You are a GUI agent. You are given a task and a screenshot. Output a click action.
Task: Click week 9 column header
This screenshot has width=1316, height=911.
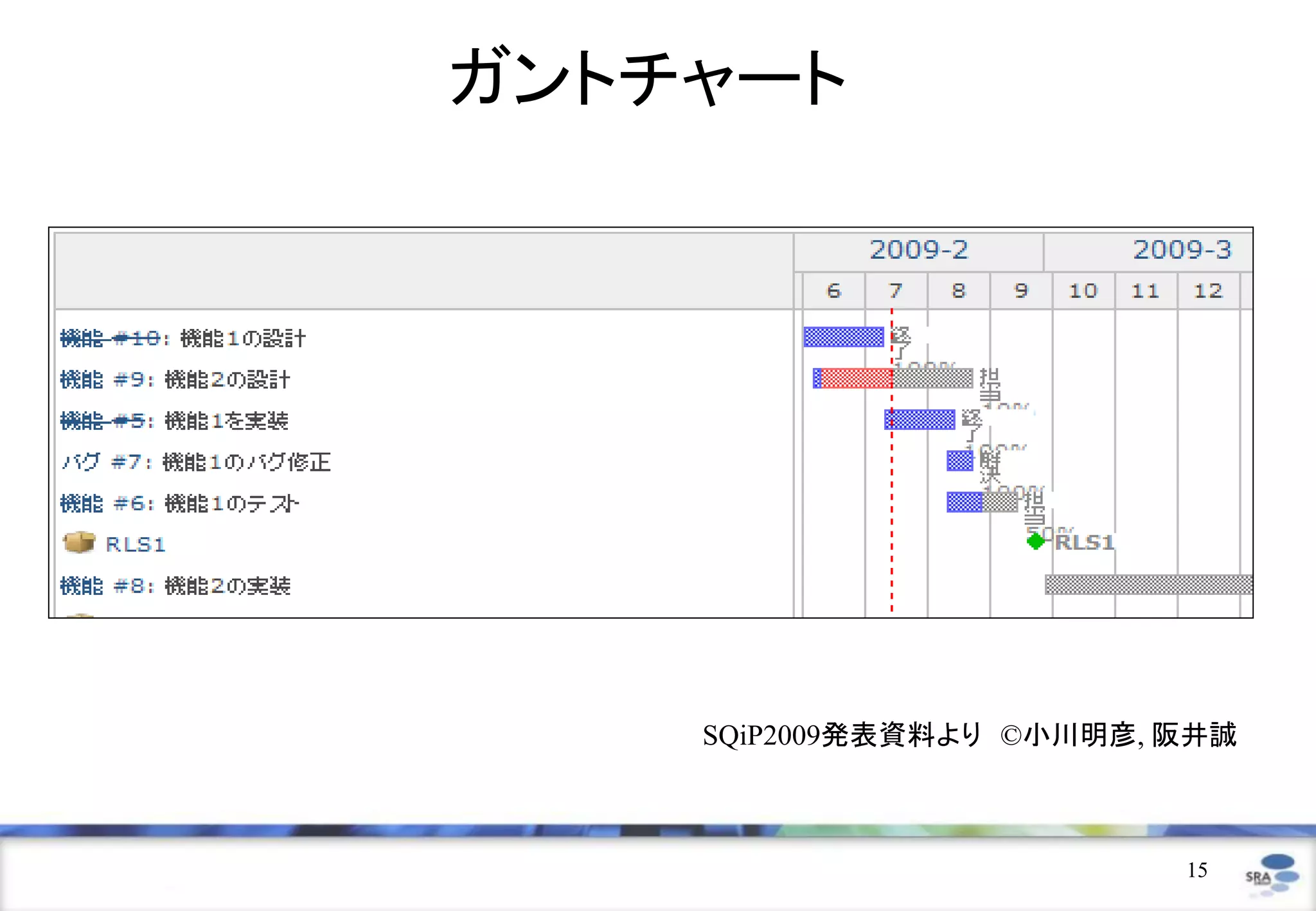pos(1021,291)
